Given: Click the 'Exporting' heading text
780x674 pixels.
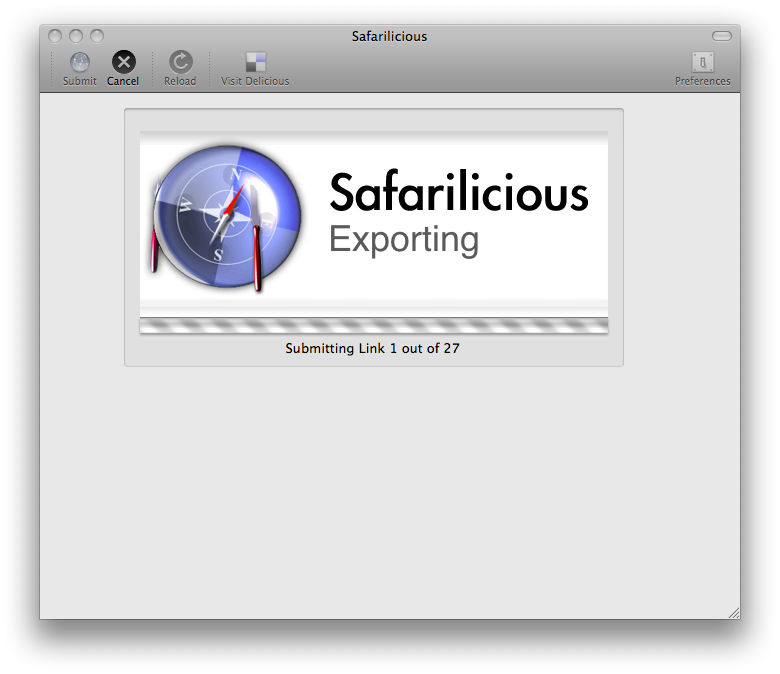Looking at the screenshot, I should pos(404,241).
